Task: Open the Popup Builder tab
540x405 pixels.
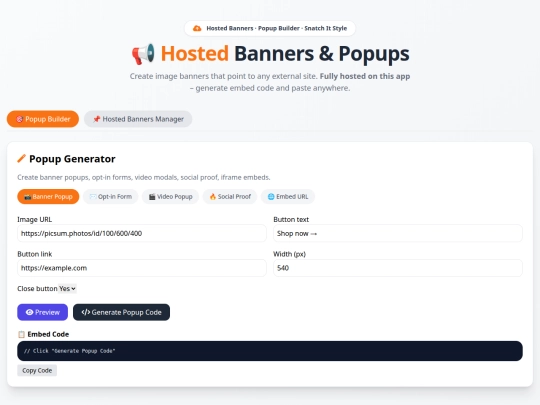Action: 43,119
